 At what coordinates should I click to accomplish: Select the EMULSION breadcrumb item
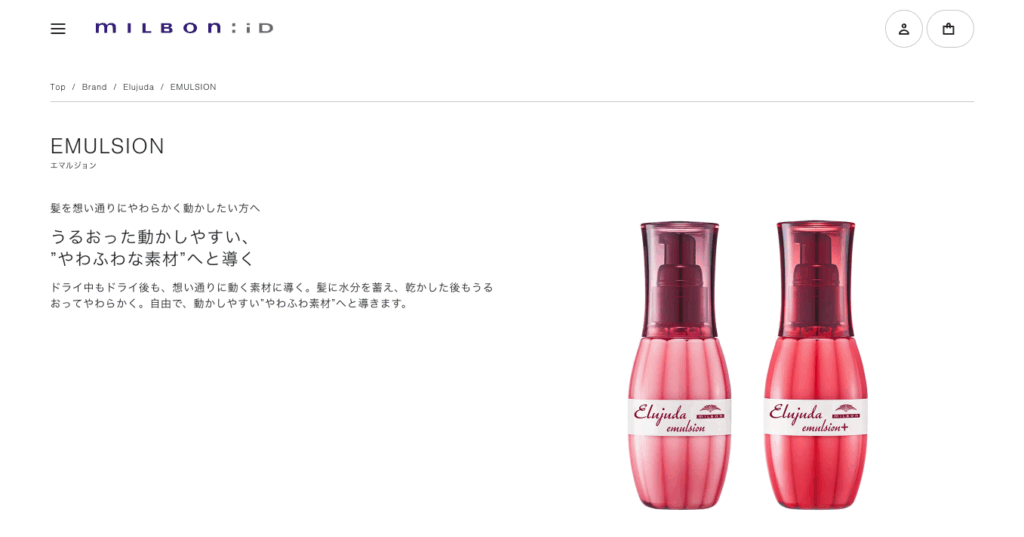[x=193, y=87]
